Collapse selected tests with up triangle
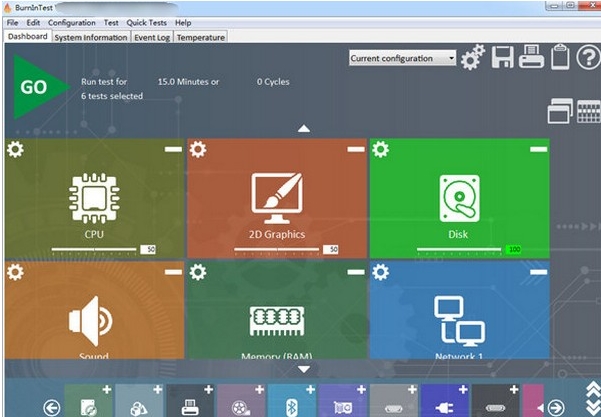Image resolution: width=601 pixels, height=417 pixels. coord(304,128)
